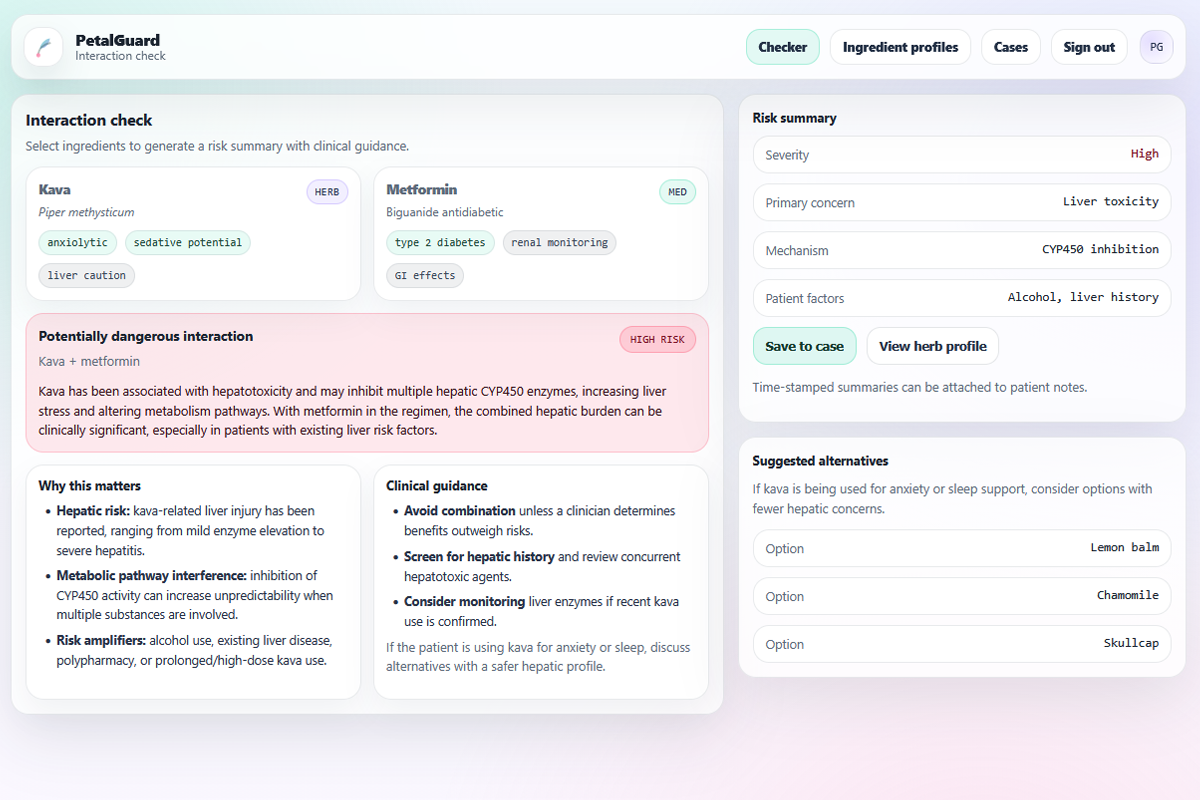
Task: Choose the Chamomile alternative option
Action: [961, 596]
